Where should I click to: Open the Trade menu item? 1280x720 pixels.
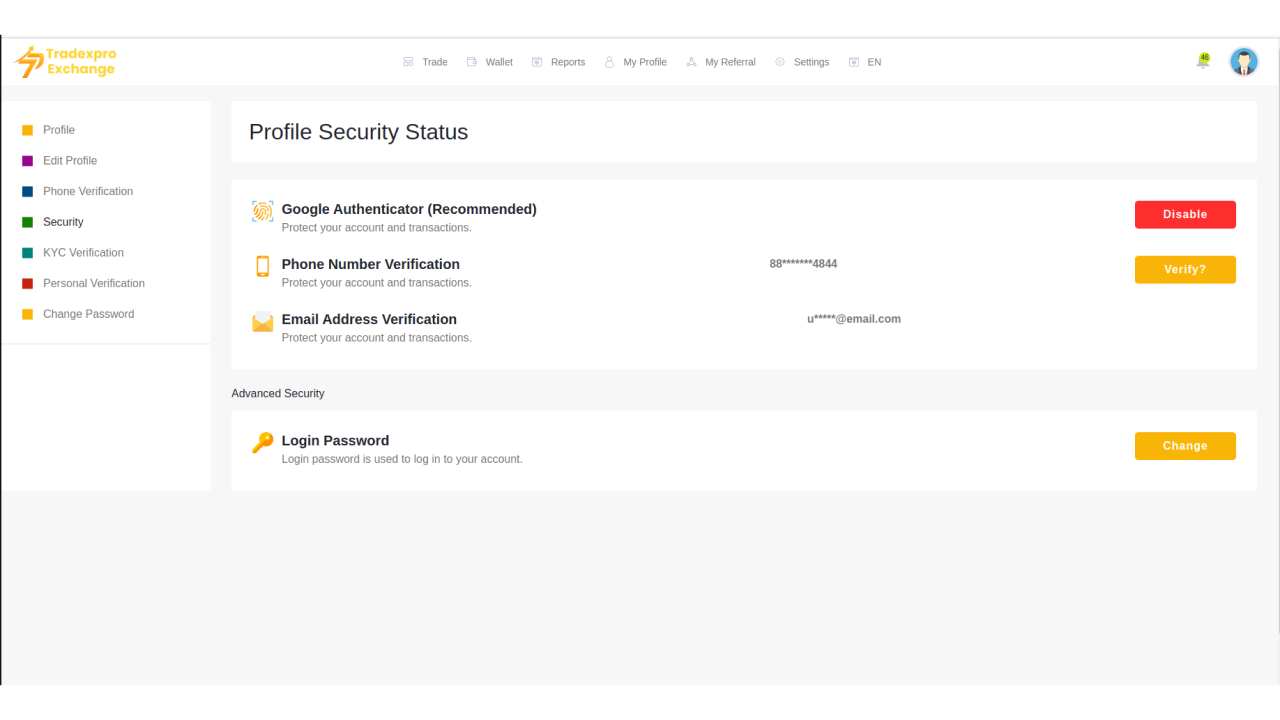coord(426,62)
